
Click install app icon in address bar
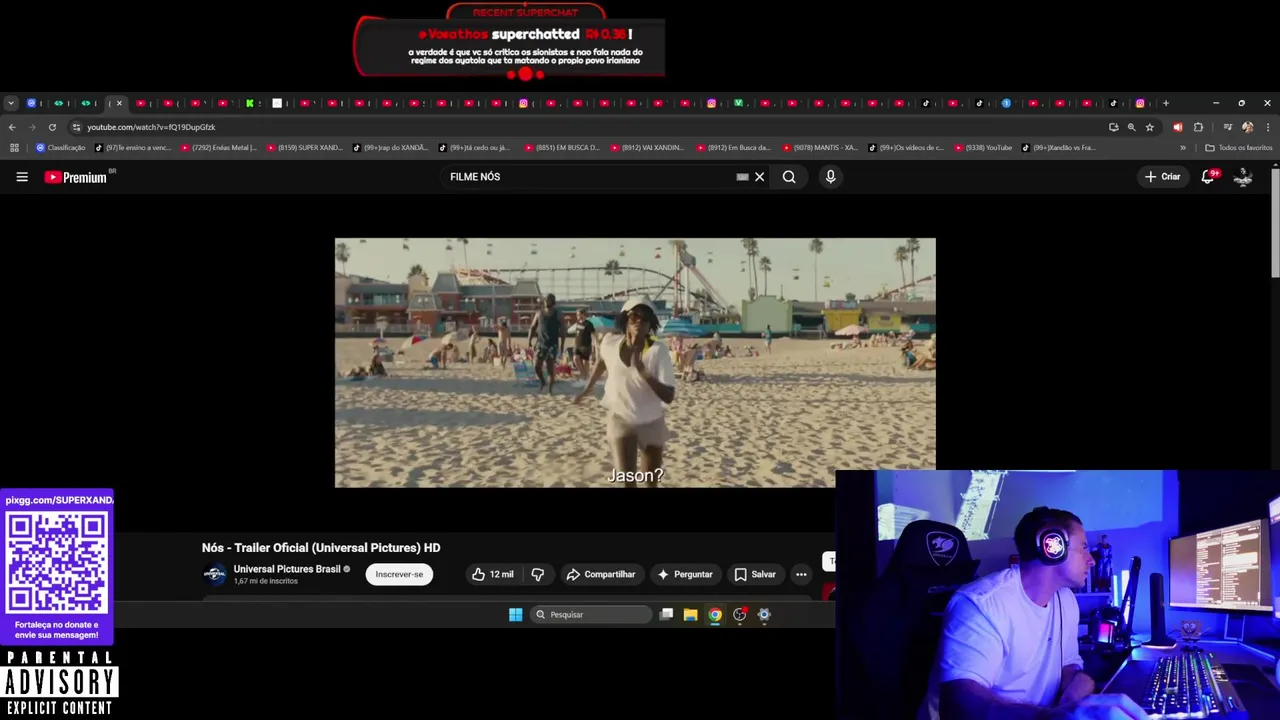(1113, 127)
